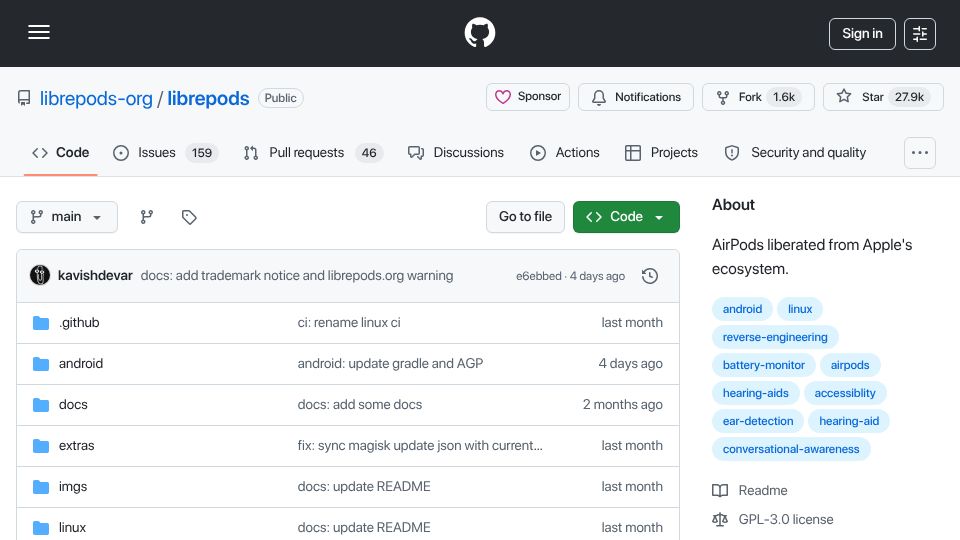
Task: Open the Projects tab
Action: (661, 152)
